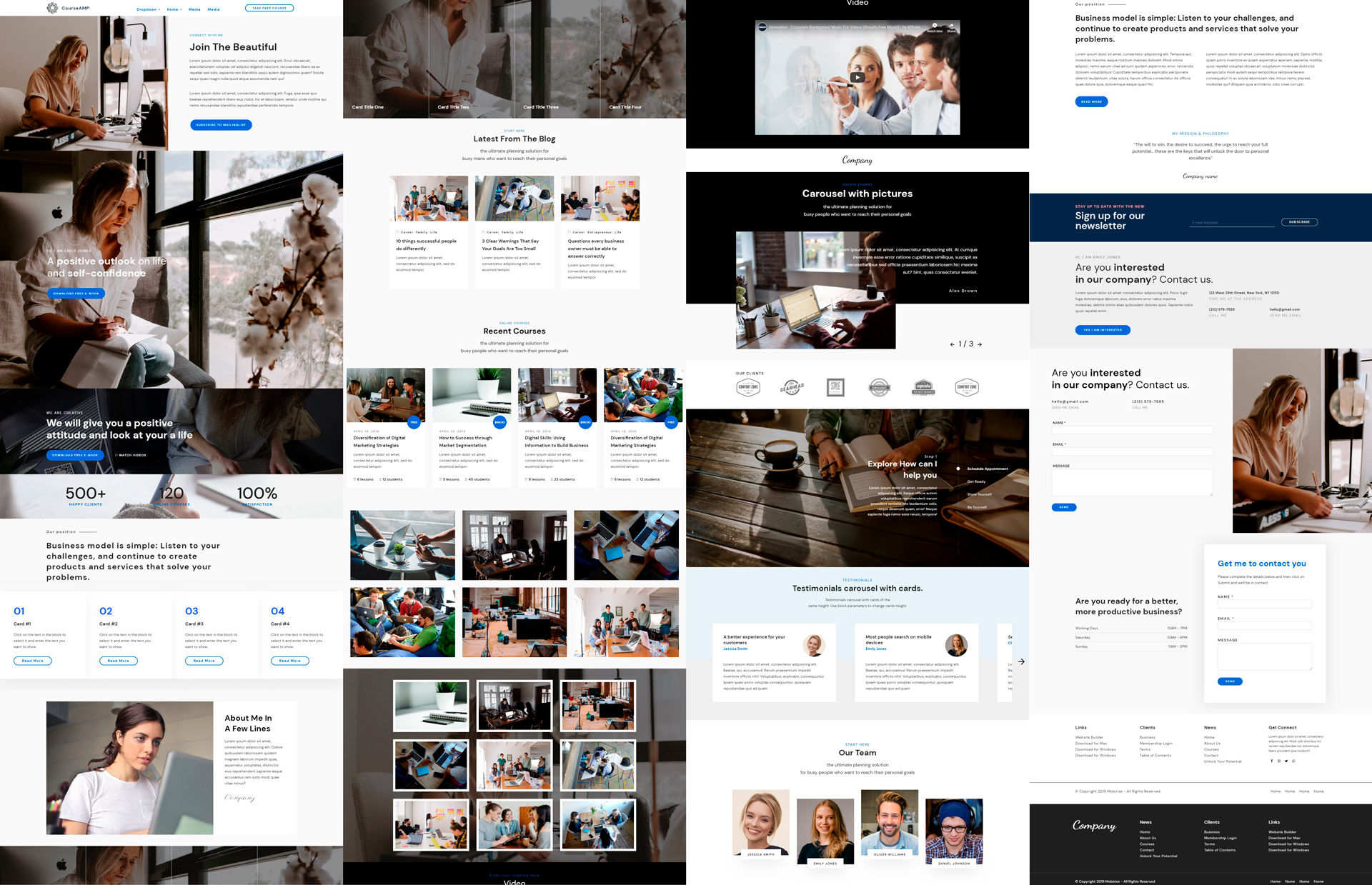This screenshot has height=885, width=1372.
Task: Click Subscribe To Mailing List button
Action: click(x=221, y=124)
